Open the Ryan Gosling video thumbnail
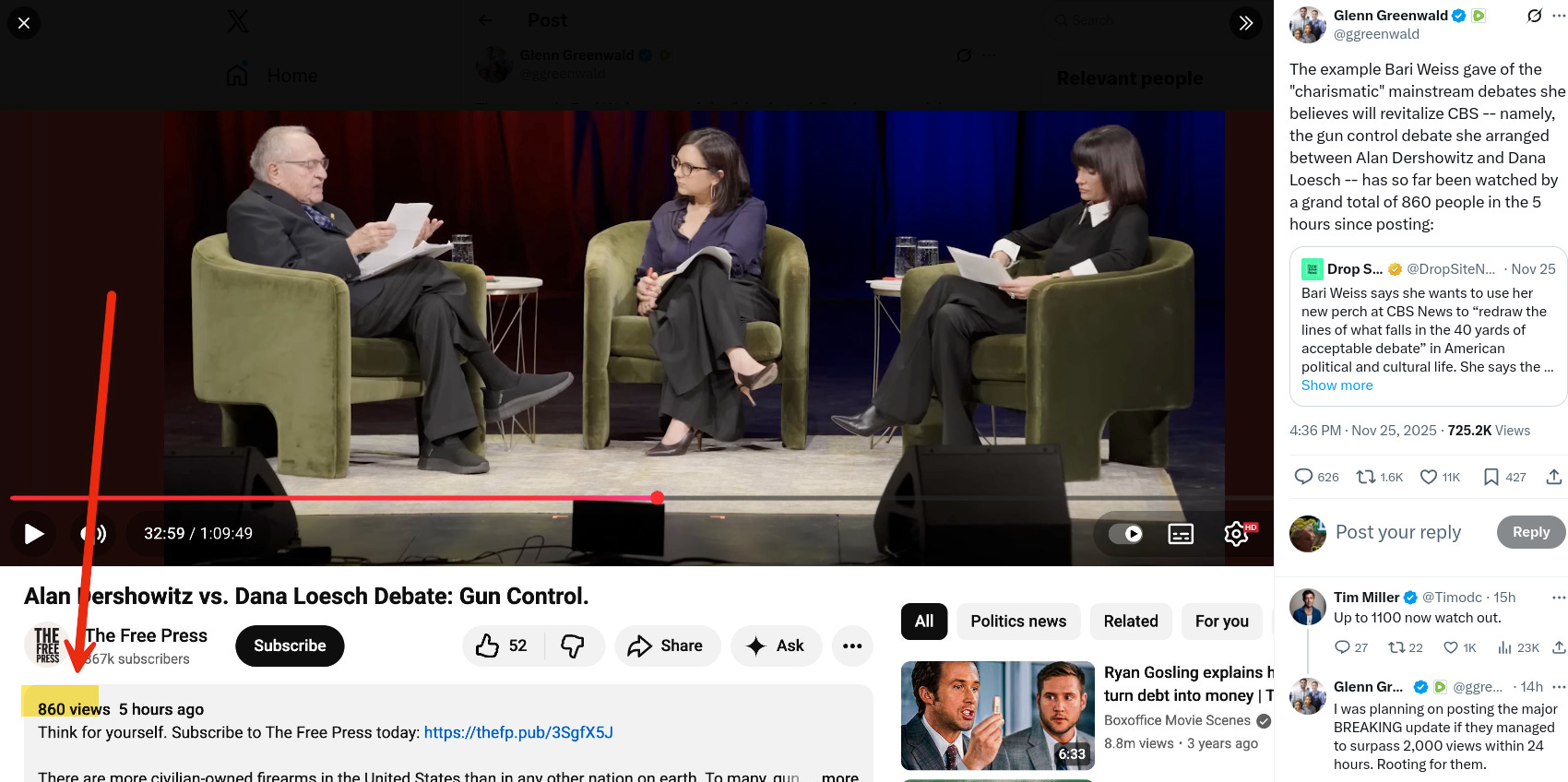Viewport: 1568px width, 782px height. pyautogui.click(x=998, y=716)
